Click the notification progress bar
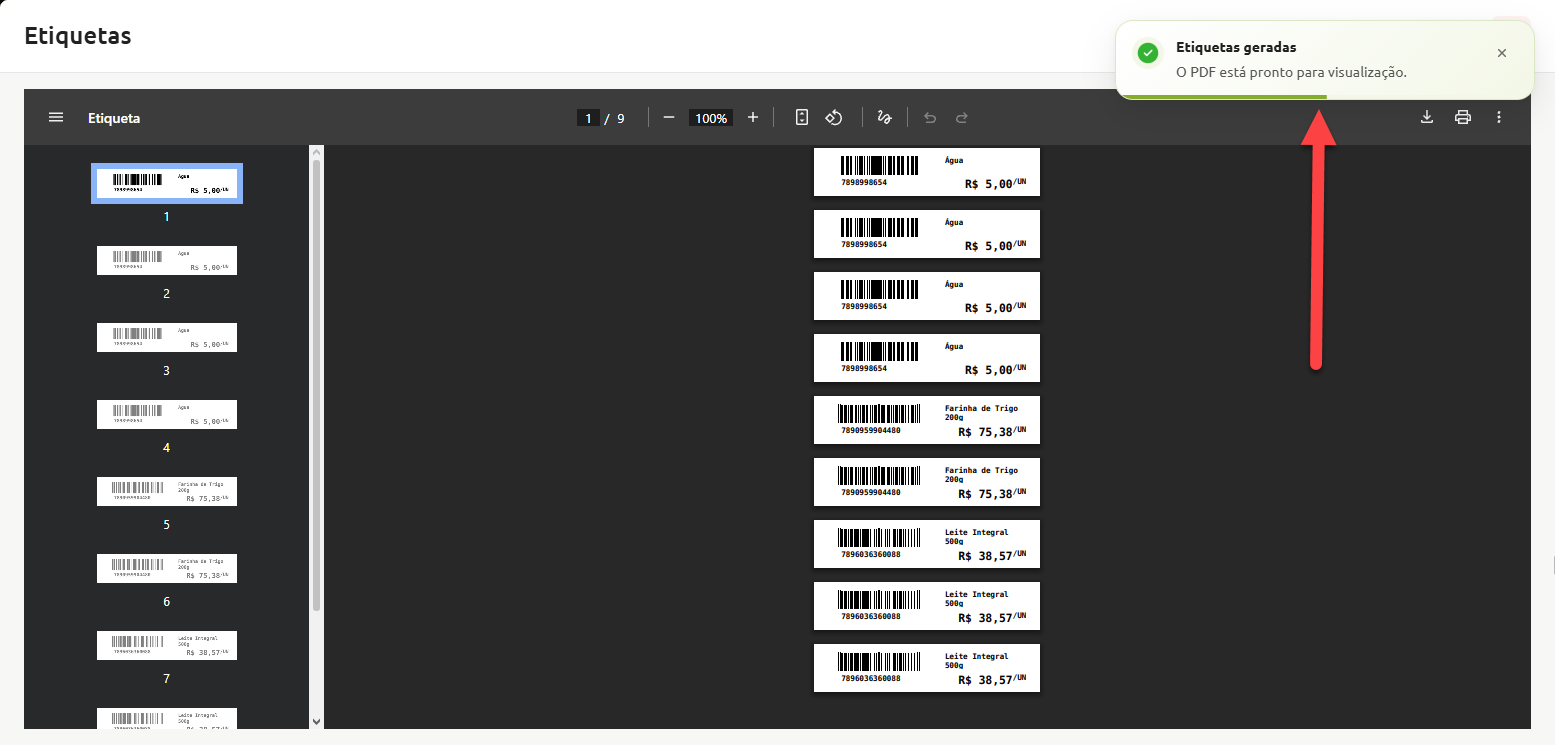 point(1222,97)
